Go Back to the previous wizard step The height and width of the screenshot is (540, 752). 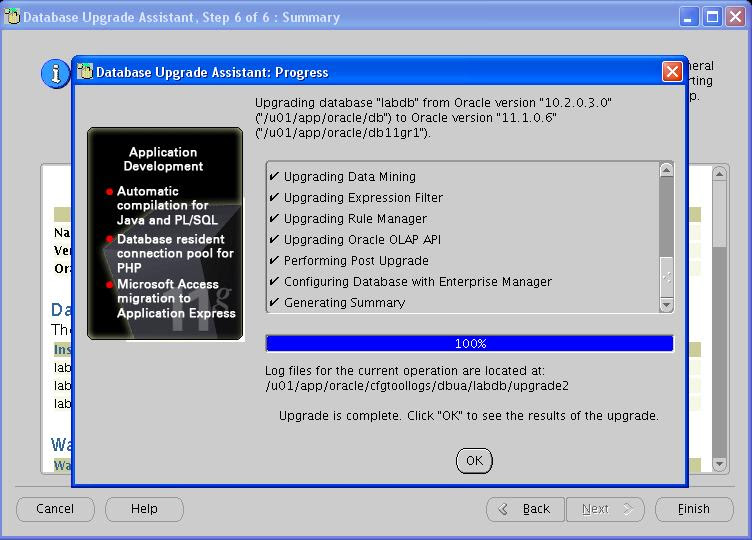click(526, 509)
